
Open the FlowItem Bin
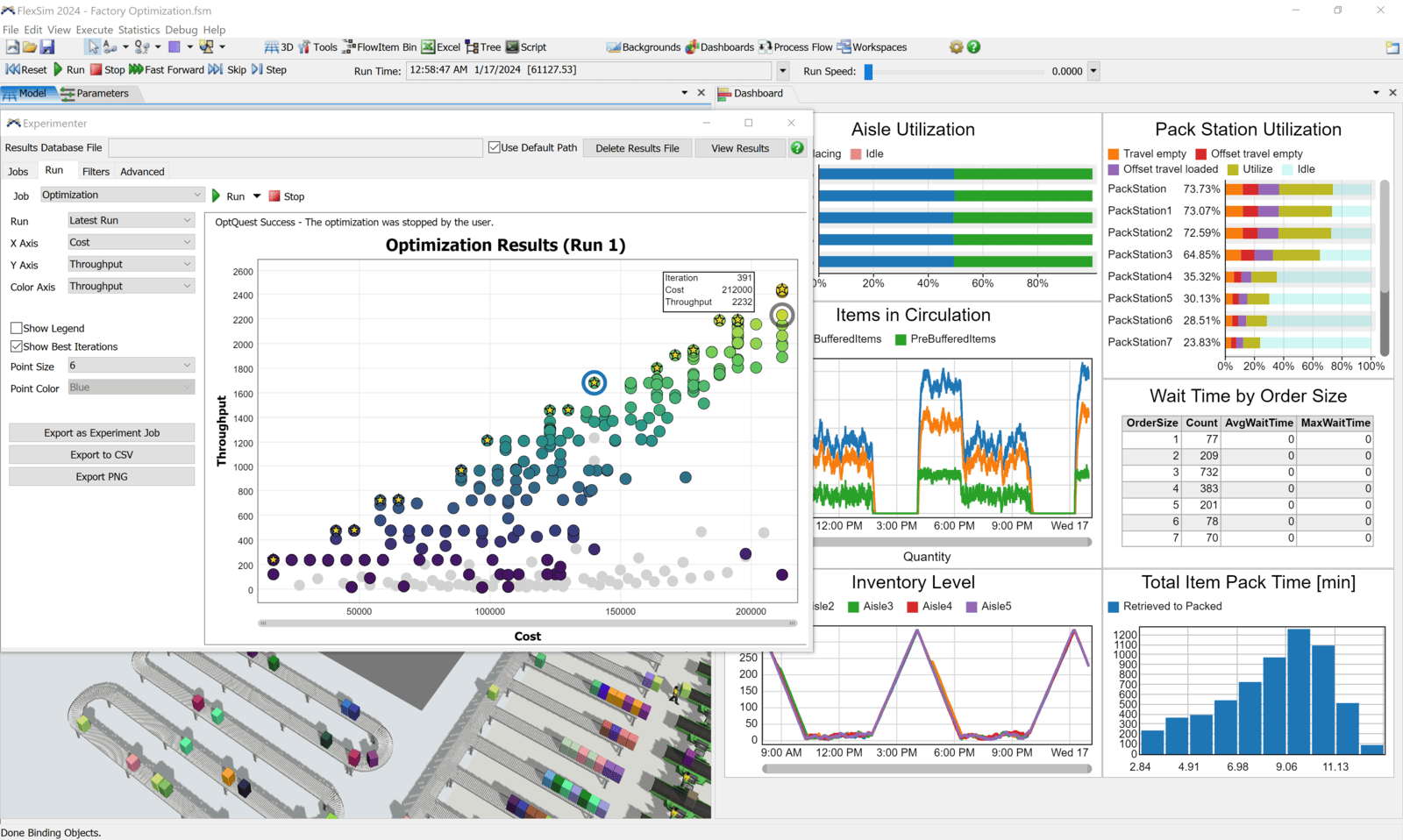tap(379, 47)
